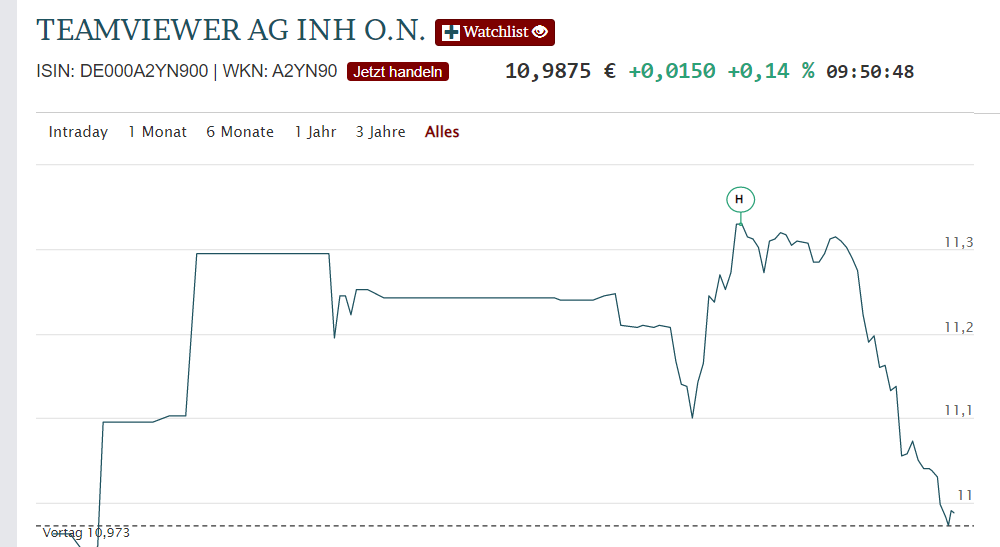Click the H high marker on chart

click(x=740, y=200)
